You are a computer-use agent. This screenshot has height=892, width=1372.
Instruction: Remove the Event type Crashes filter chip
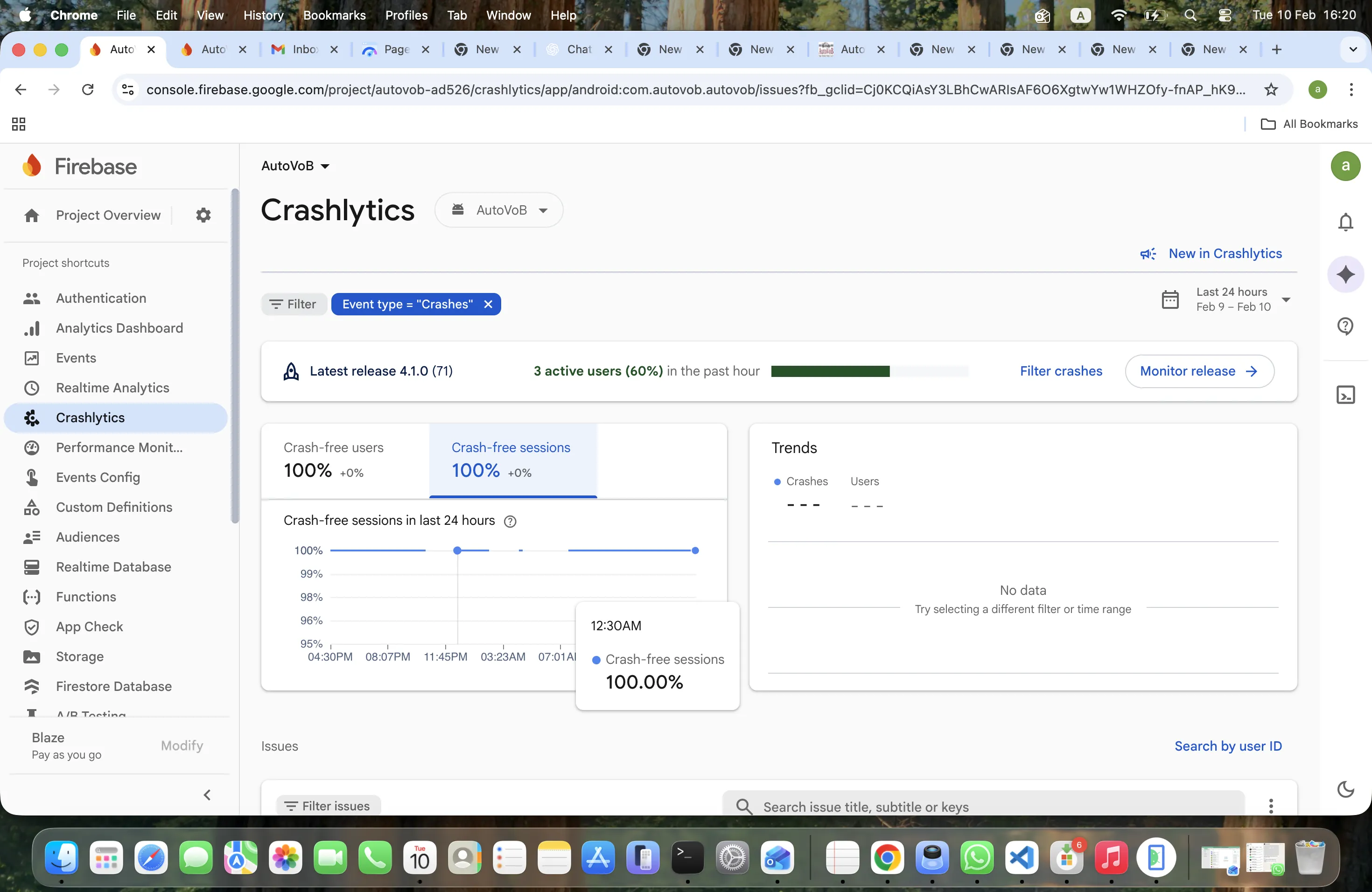pyautogui.click(x=488, y=304)
